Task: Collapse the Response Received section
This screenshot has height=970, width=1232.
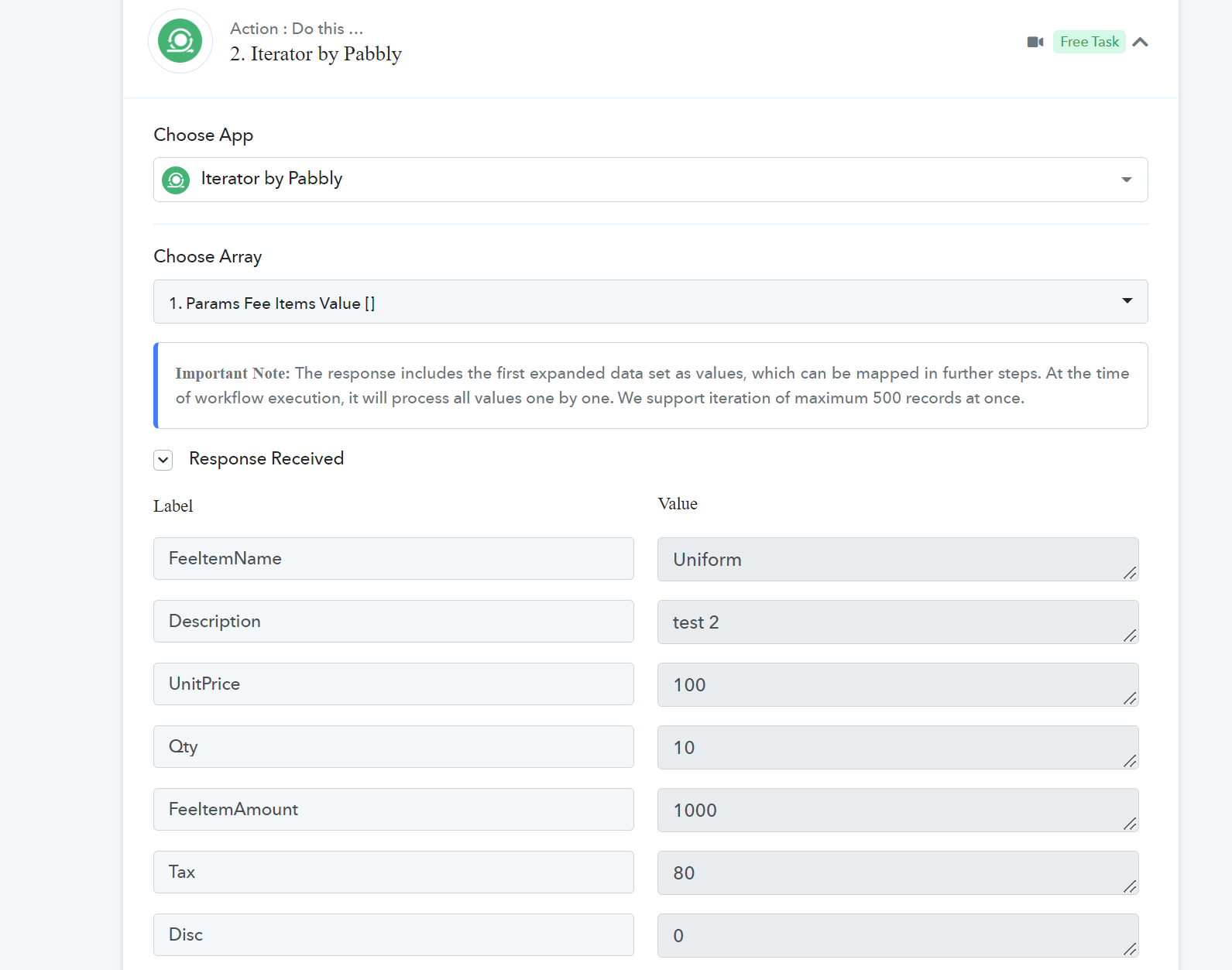Action: point(163,460)
